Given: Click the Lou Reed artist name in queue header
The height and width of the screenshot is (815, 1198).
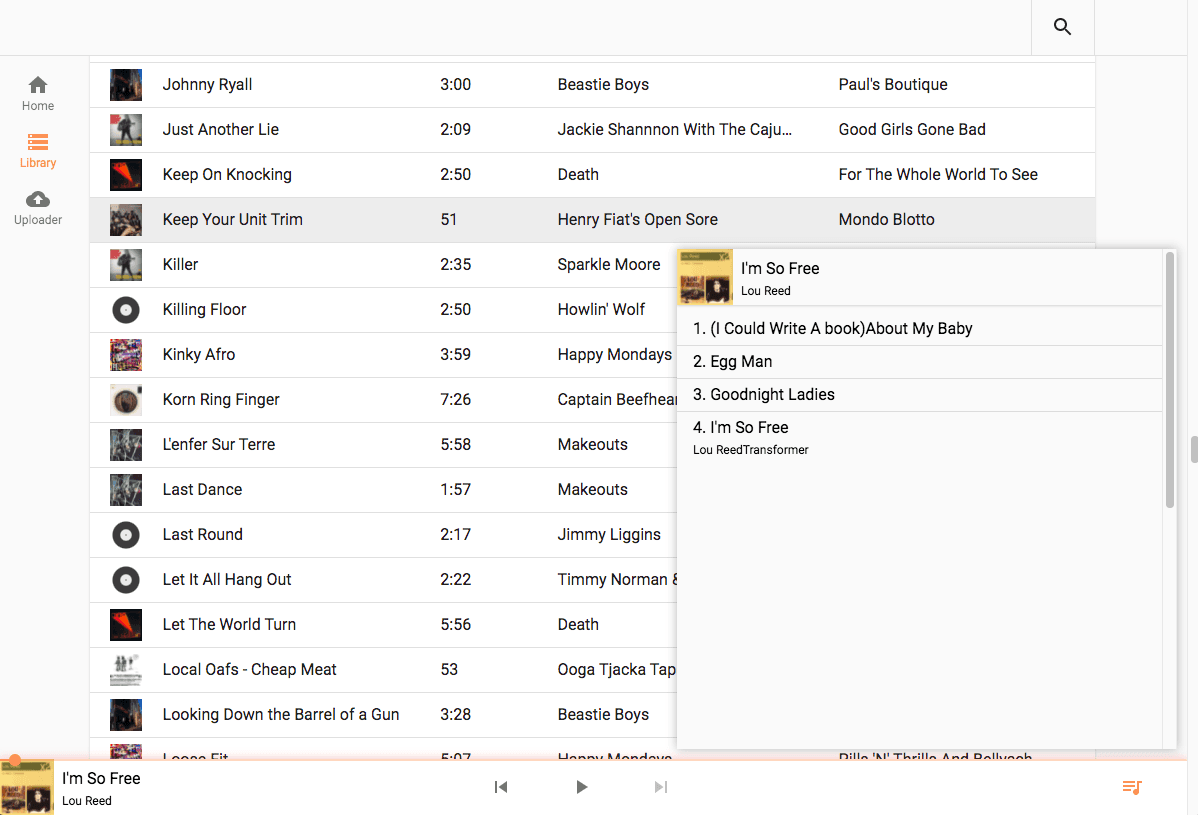Looking at the screenshot, I should click(x=766, y=291).
